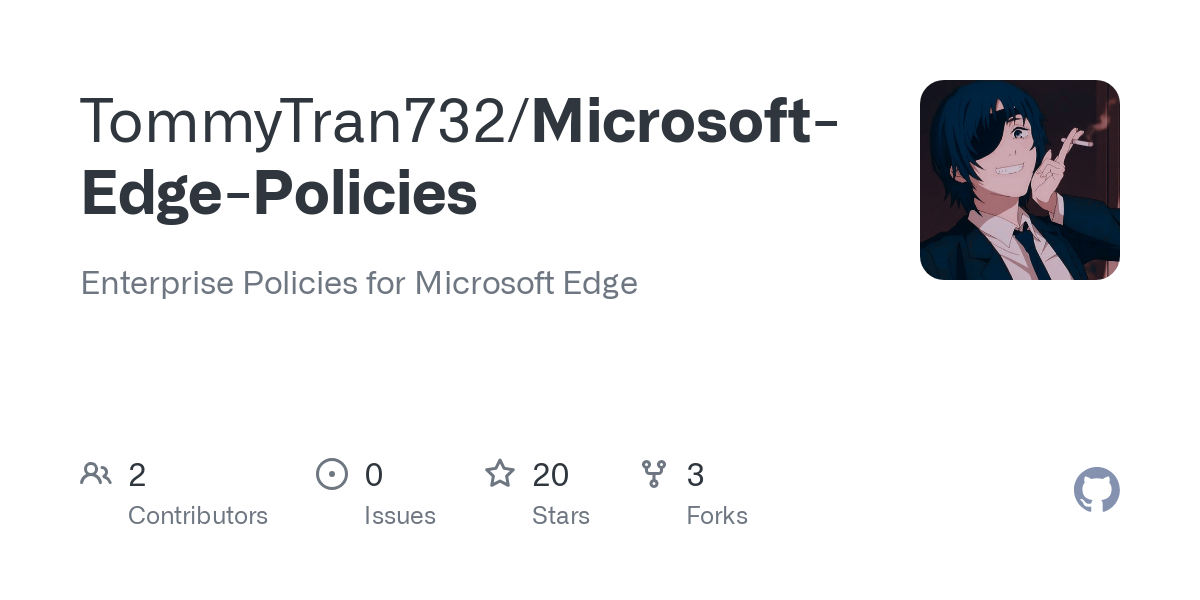Click the Contributors people icon
Viewport: 1200px width, 600px height.
pos(96,474)
